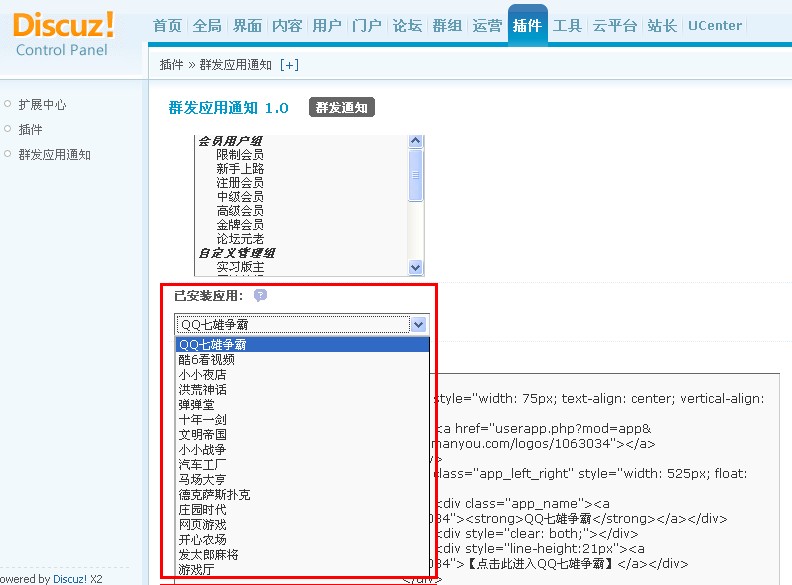Image resolution: width=792 pixels, height=585 pixels.
Task: Click user group list scroll-up arrow
Action: point(415,141)
